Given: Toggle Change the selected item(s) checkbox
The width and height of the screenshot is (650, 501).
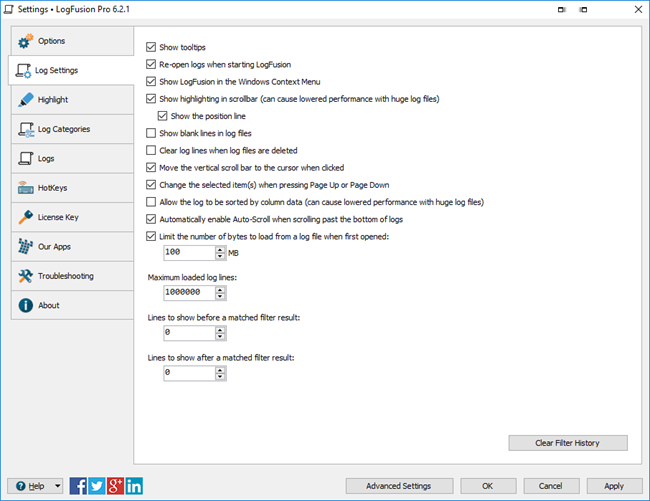Looking at the screenshot, I should point(151,185).
